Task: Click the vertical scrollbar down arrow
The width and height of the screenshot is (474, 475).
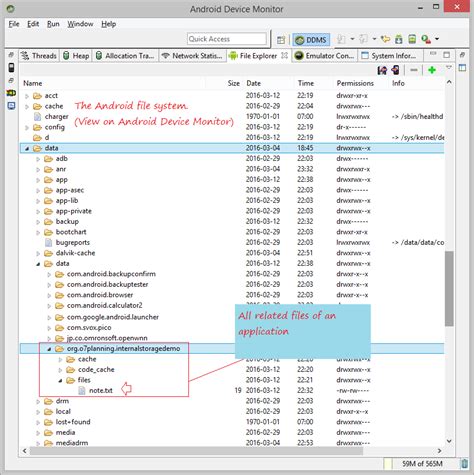Action: [449, 441]
